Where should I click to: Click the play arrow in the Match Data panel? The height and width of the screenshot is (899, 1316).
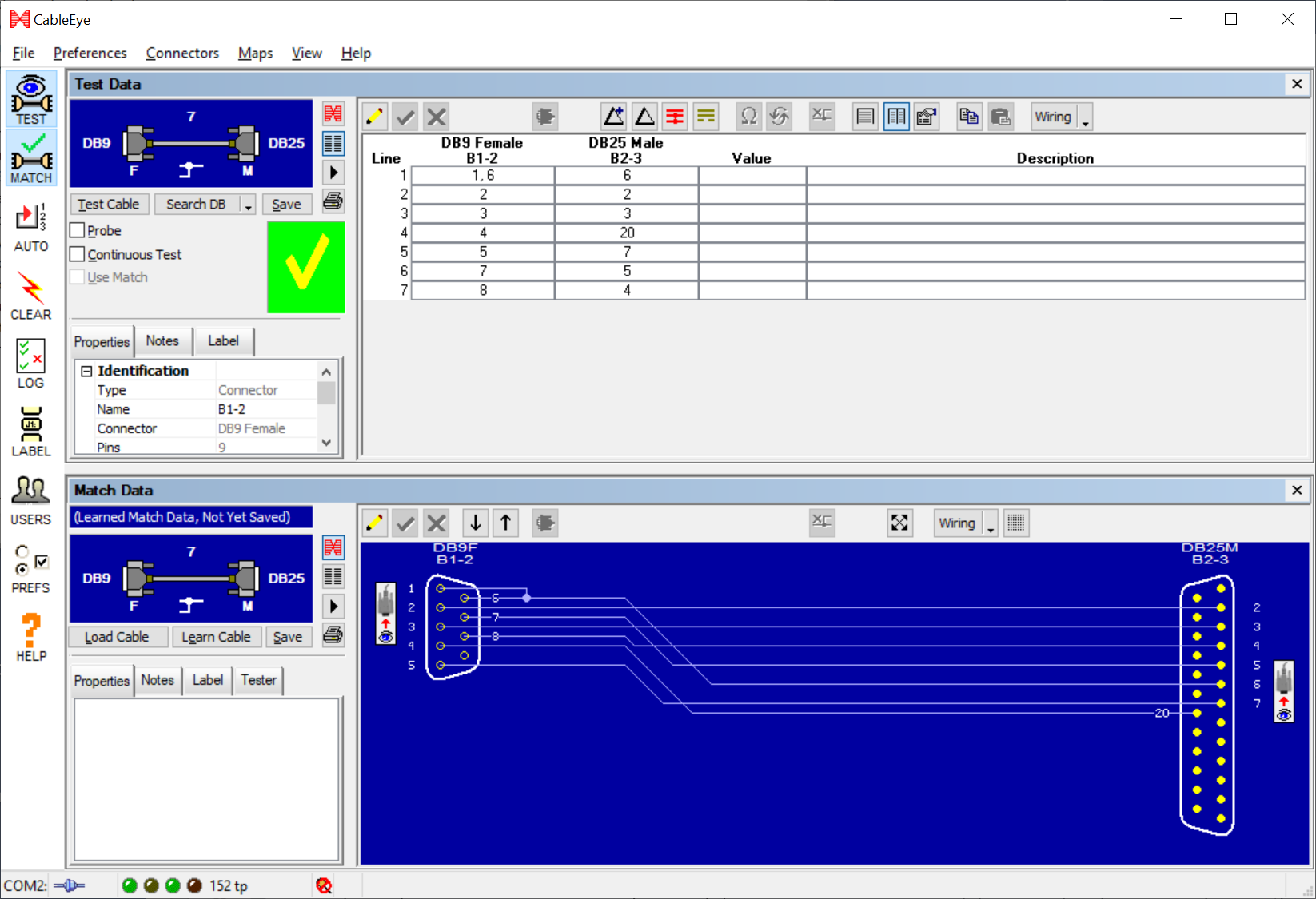(x=333, y=606)
